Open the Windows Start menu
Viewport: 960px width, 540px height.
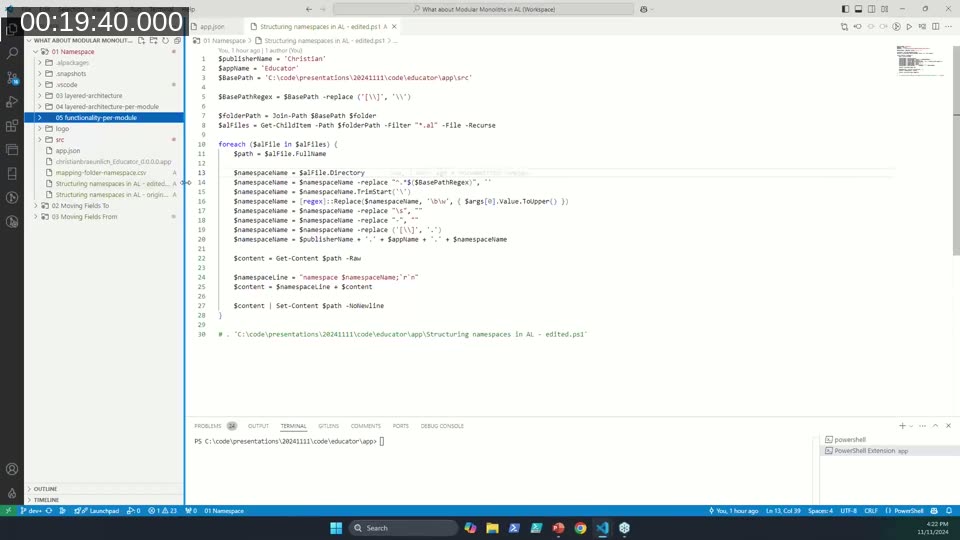pyautogui.click(x=336, y=528)
